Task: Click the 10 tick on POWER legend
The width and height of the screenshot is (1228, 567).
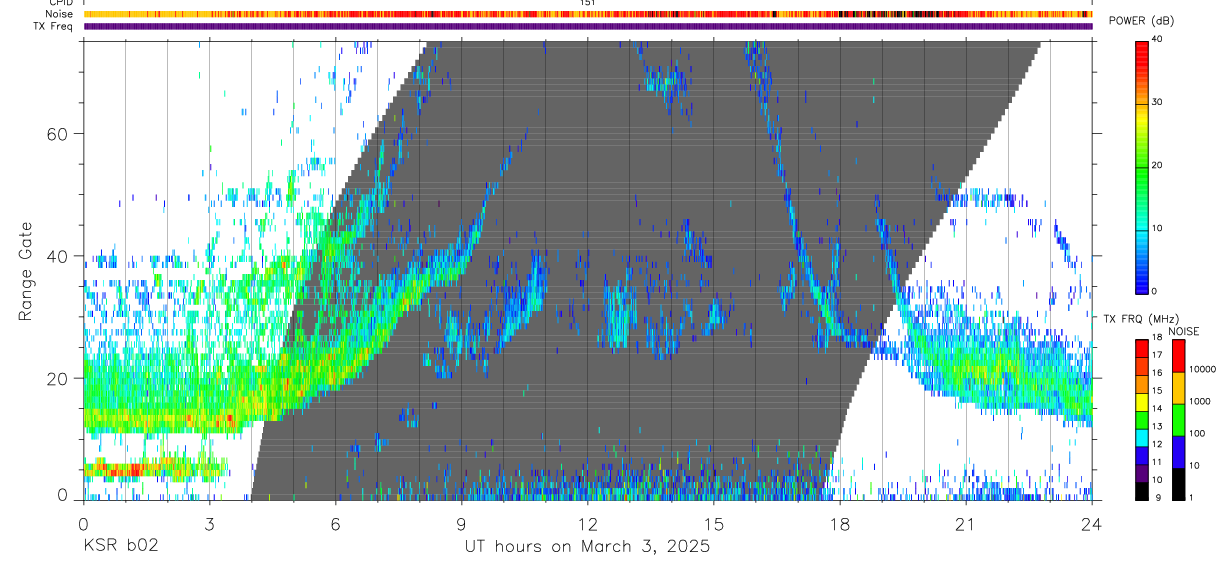Action: coord(1156,228)
